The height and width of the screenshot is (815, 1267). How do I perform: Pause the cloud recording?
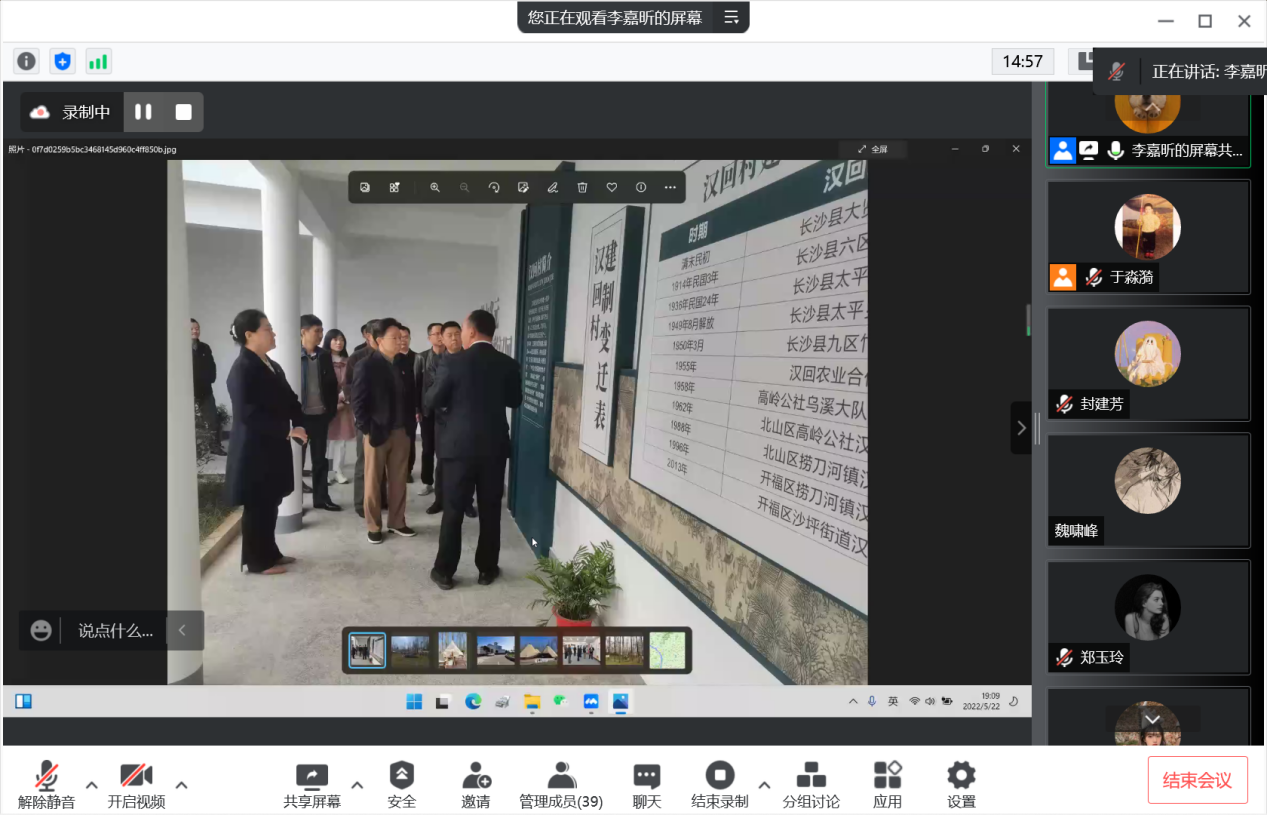coord(144,112)
